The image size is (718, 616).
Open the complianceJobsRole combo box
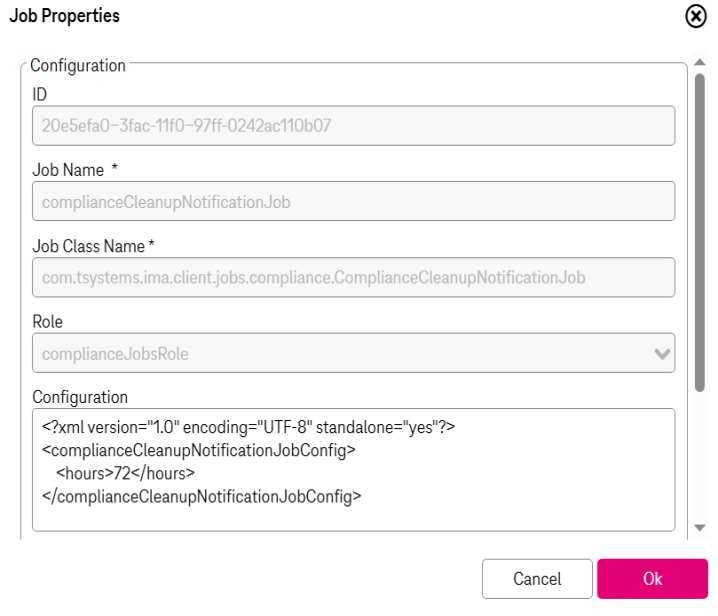click(354, 353)
